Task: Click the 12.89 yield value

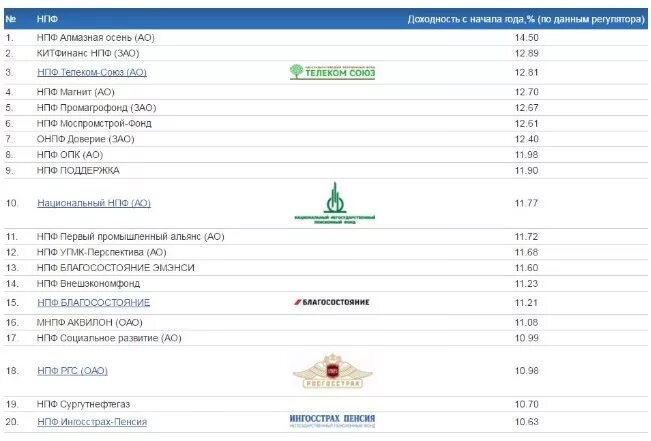Action: tap(526, 53)
